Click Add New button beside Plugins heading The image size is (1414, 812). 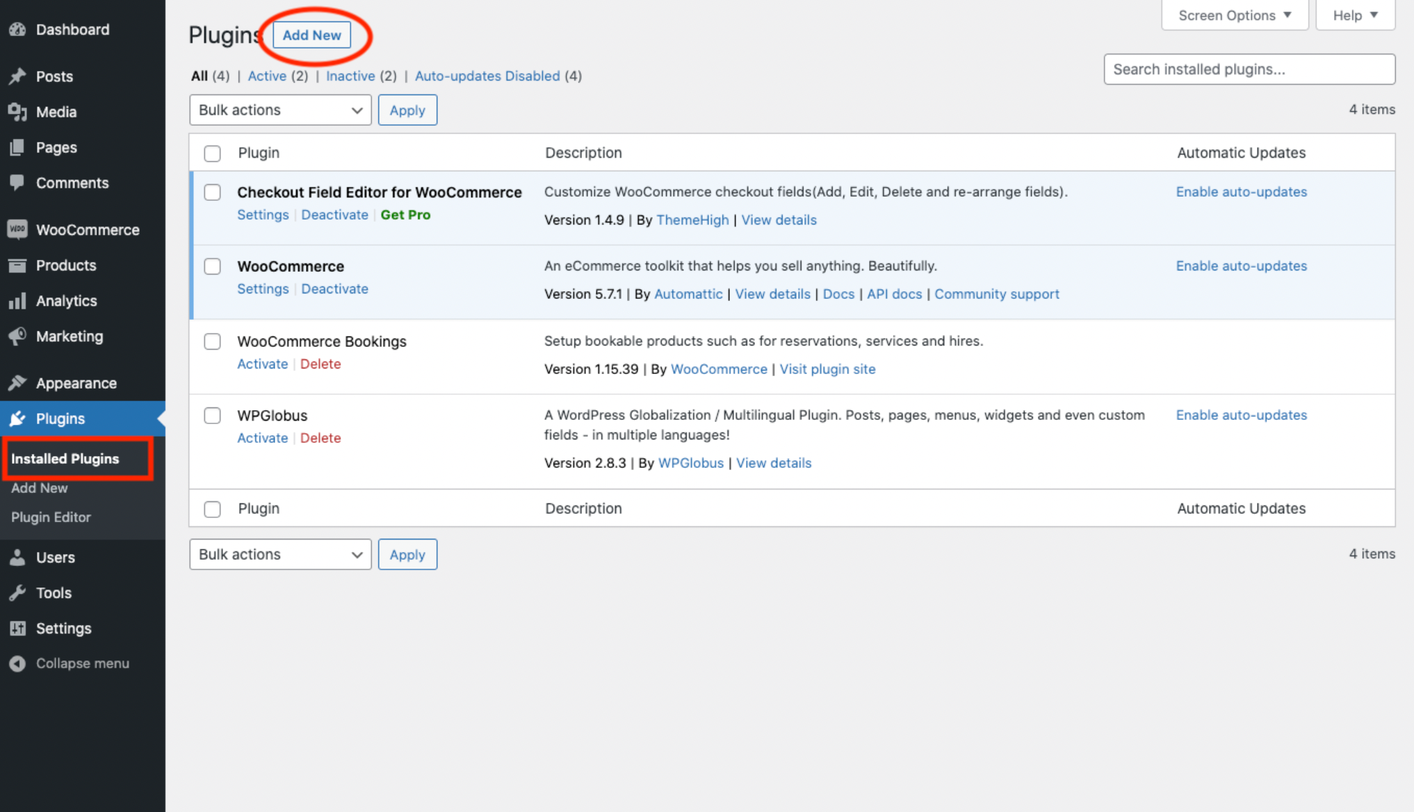[x=312, y=35]
